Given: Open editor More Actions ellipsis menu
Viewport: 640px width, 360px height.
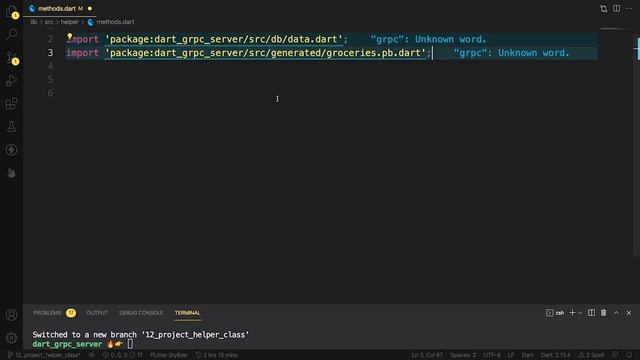Looking at the screenshot, I should pyautogui.click(x=629, y=9).
